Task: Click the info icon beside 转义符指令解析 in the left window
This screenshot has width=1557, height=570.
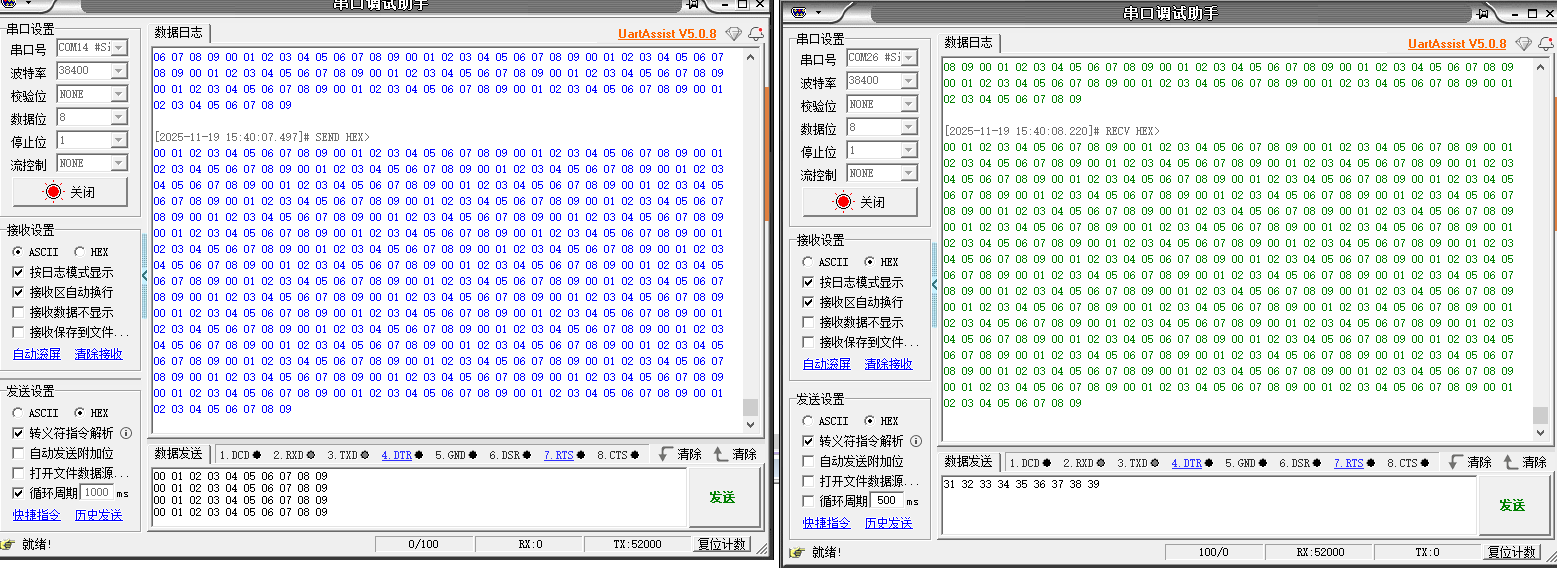Action: click(126, 433)
